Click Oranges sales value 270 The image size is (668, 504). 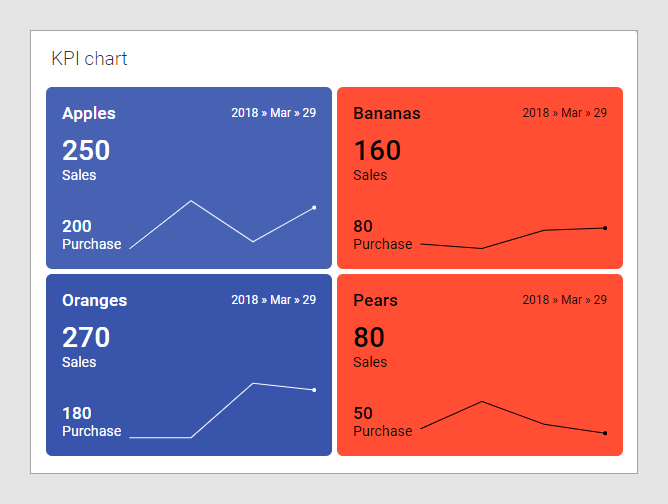click(x=86, y=338)
